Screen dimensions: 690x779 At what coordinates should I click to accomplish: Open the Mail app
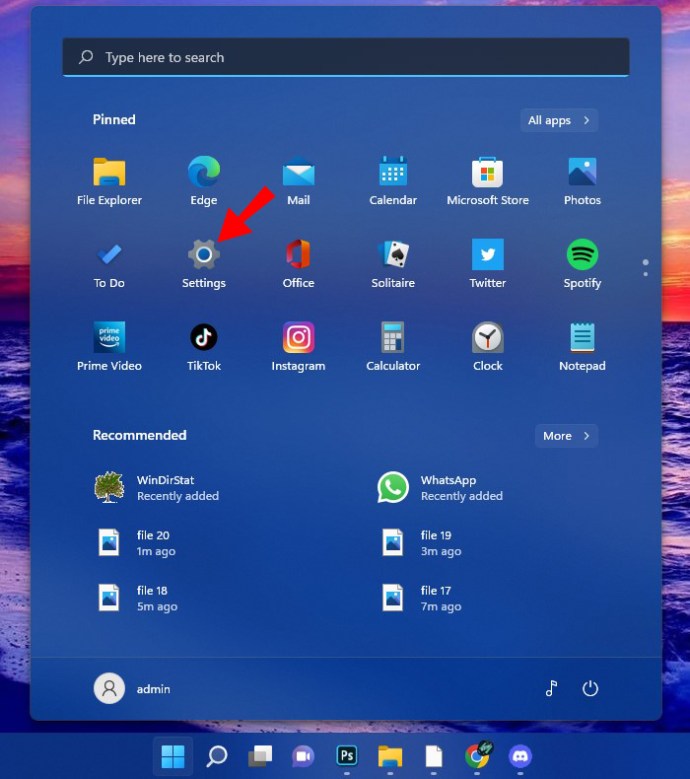click(x=298, y=181)
